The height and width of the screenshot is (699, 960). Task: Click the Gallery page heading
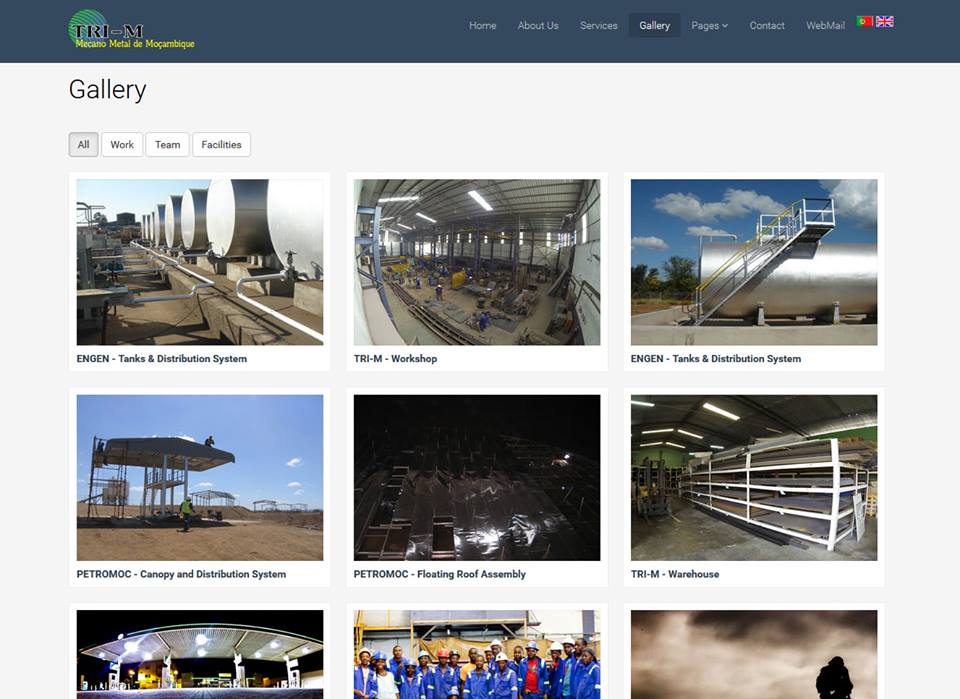(108, 89)
